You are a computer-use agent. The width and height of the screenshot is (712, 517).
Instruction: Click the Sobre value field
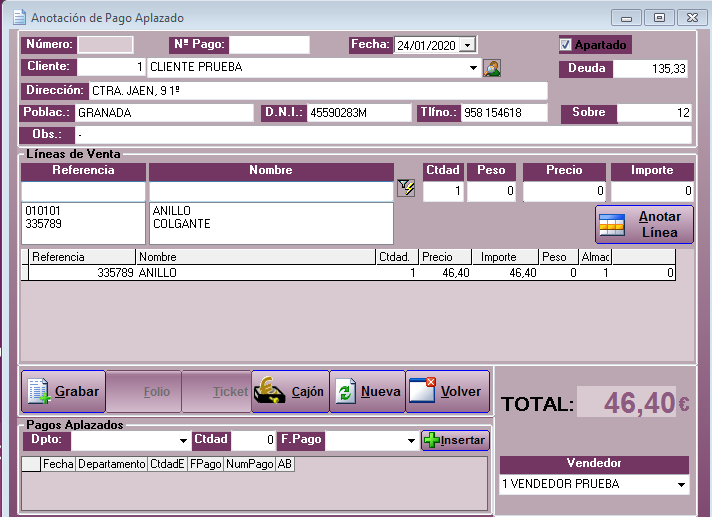(654, 113)
